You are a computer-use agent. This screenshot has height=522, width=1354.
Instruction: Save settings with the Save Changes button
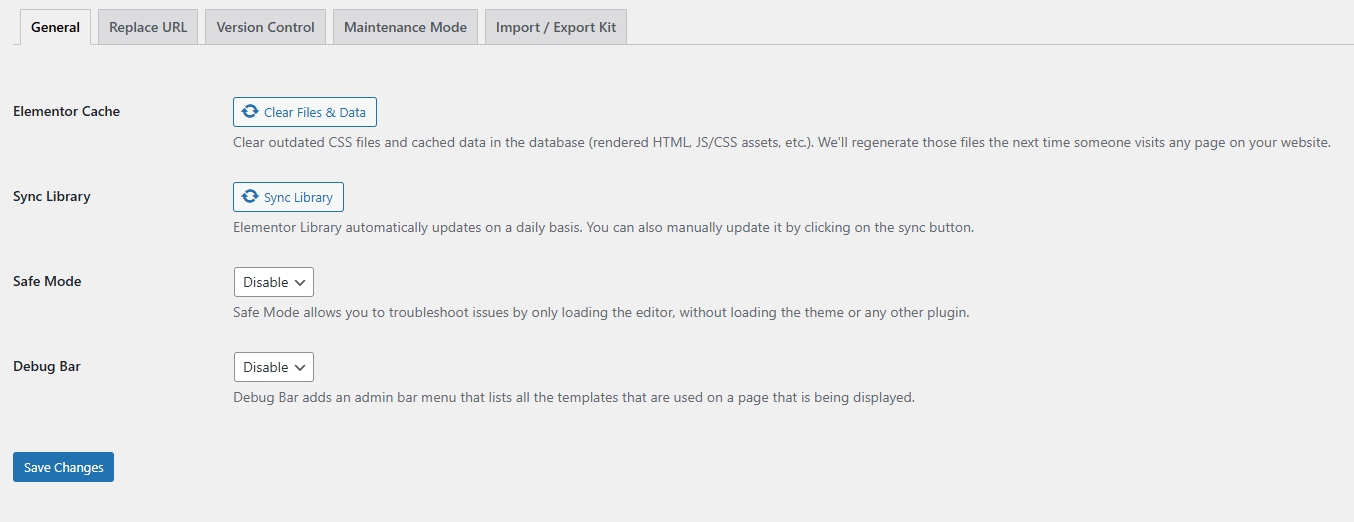click(x=63, y=467)
